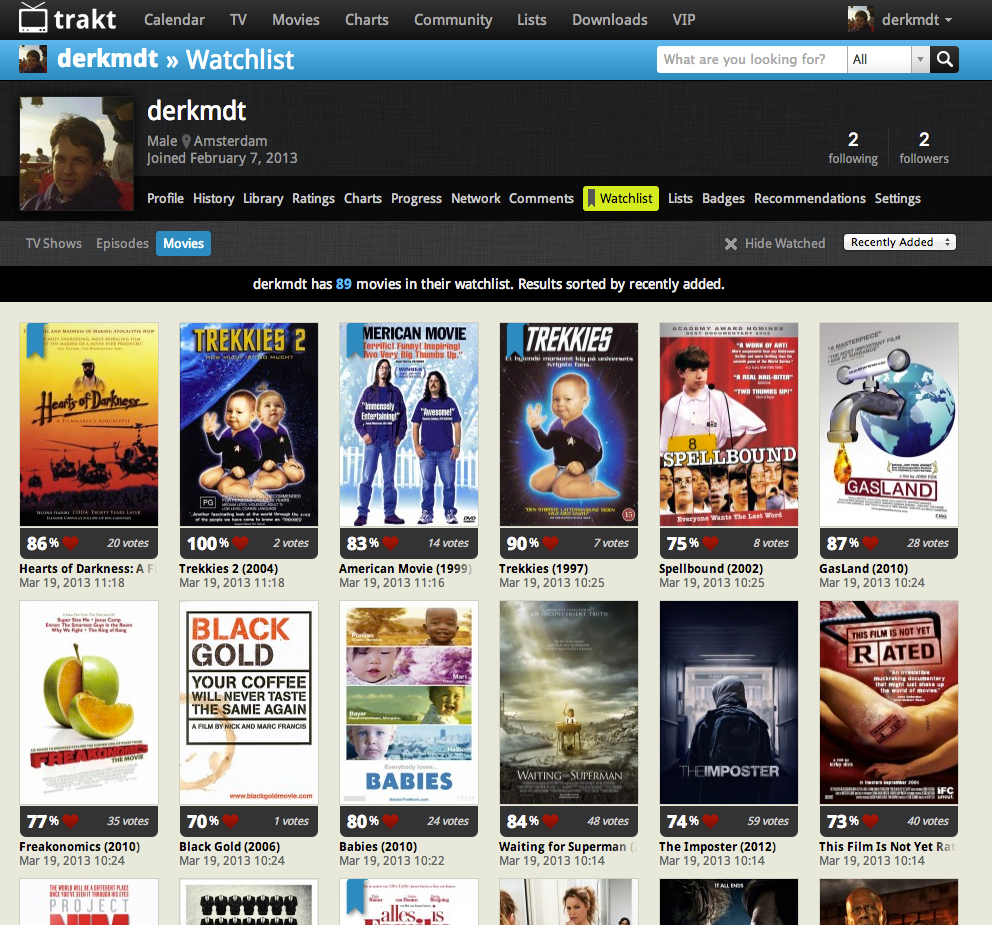
Task: Open Charts in the top navigation
Action: tap(366, 20)
